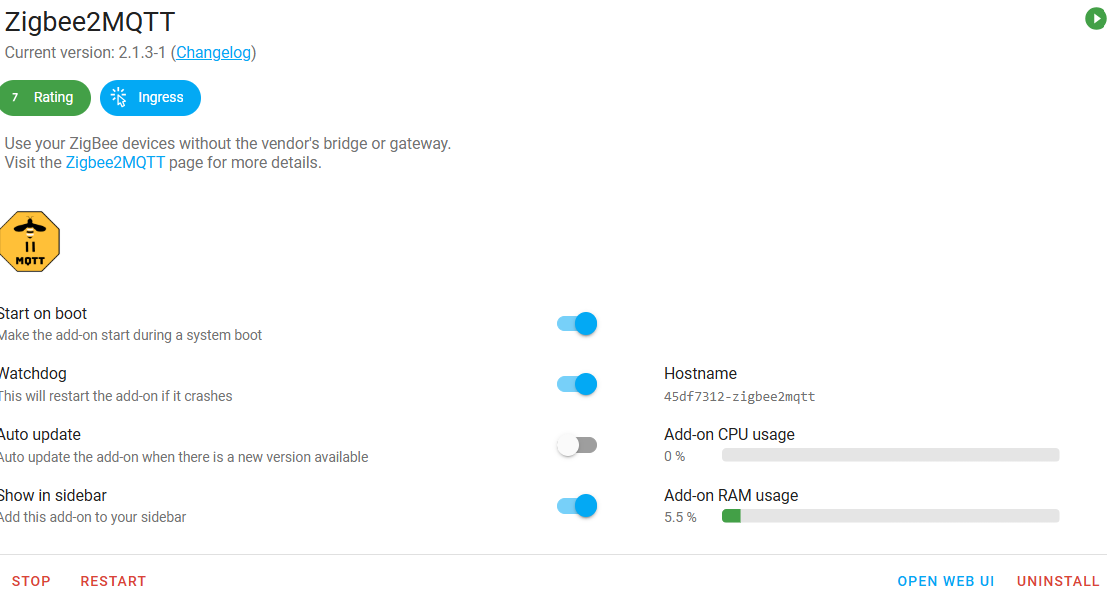The image size is (1107, 592).
Task: Visit the Zigbee2MQTT page link
Action: (x=115, y=162)
